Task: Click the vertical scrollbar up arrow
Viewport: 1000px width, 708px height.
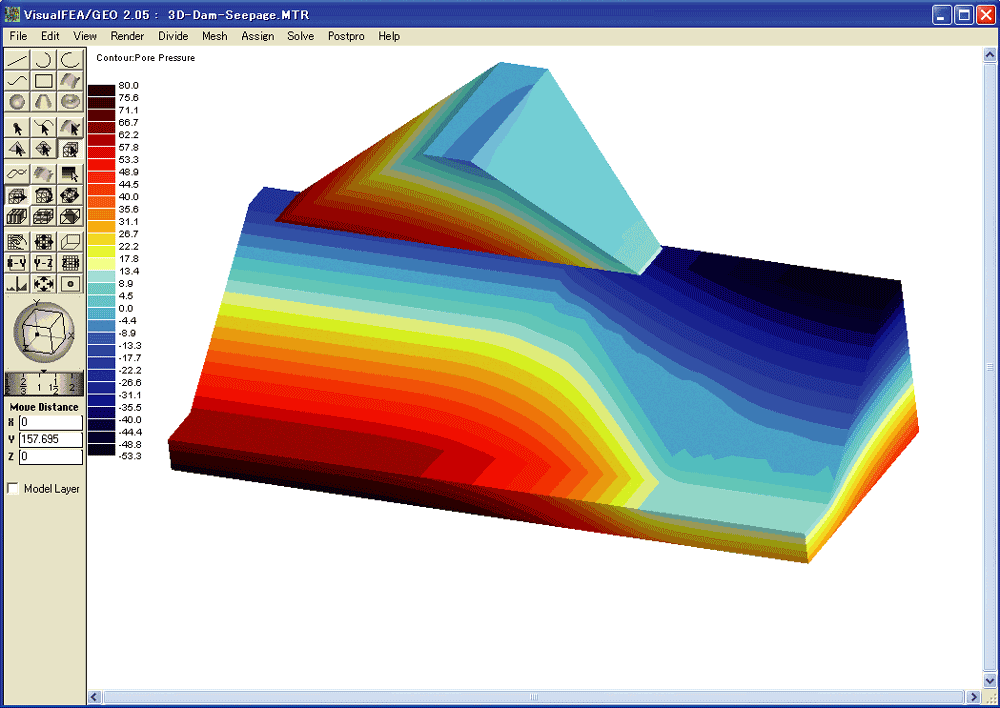Action: [x=990, y=55]
